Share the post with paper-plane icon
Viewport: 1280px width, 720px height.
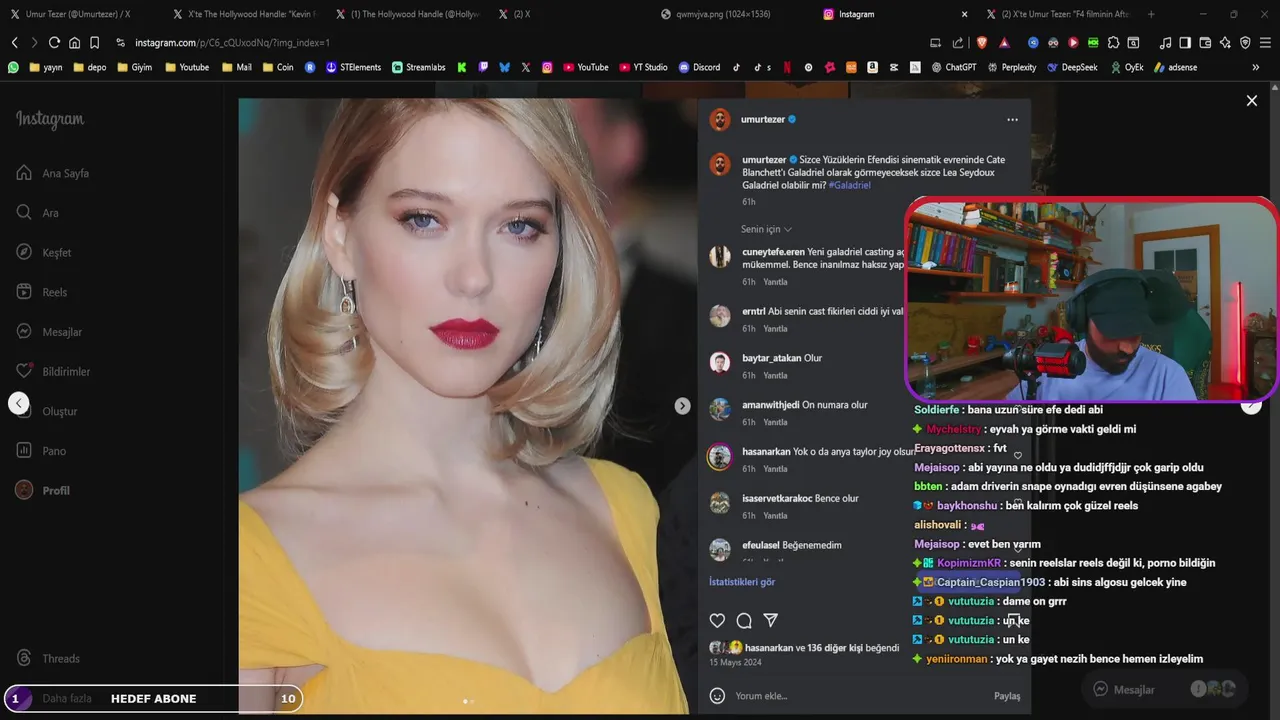(x=770, y=620)
